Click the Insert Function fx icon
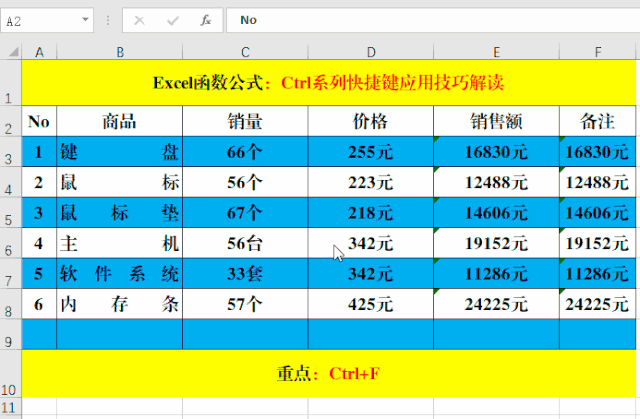The image size is (640, 419). pyautogui.click(x=205, y=19)
